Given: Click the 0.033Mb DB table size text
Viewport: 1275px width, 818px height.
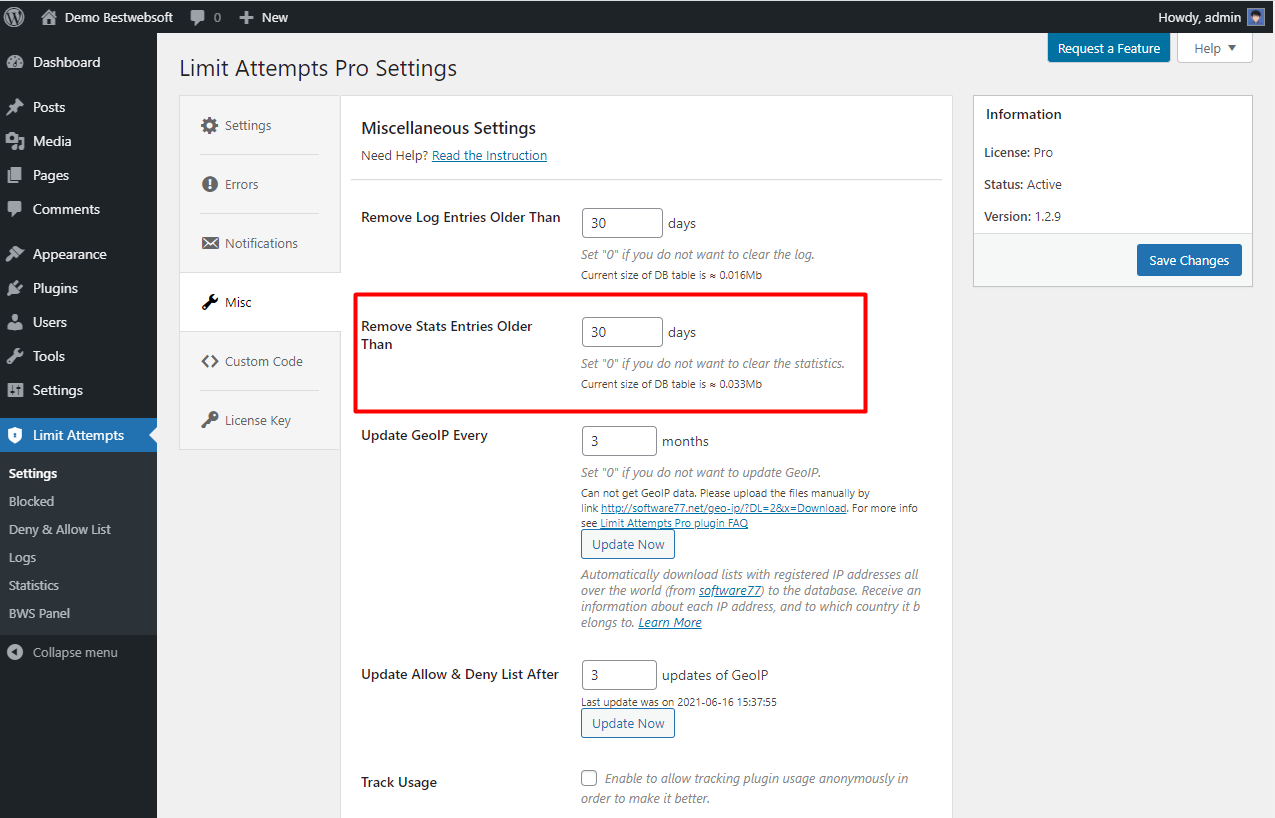Looking at the screenshot, I should click(x=673, y=384).
